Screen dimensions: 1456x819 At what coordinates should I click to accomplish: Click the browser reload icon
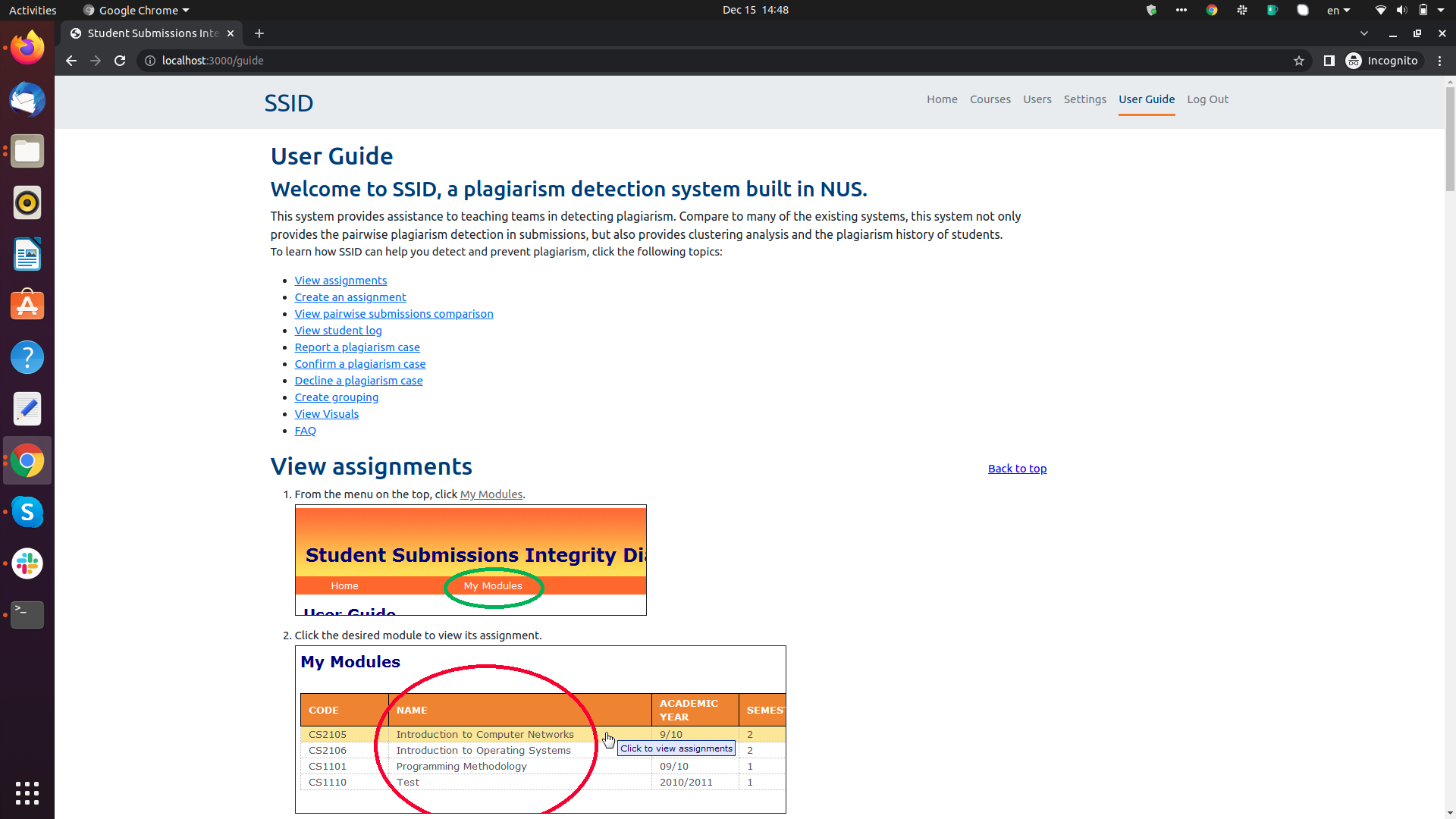tap(120, 61)
